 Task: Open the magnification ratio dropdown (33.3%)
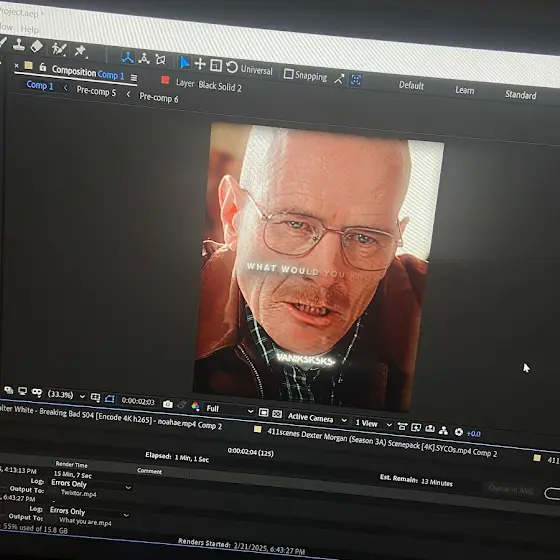click(66, 395)
